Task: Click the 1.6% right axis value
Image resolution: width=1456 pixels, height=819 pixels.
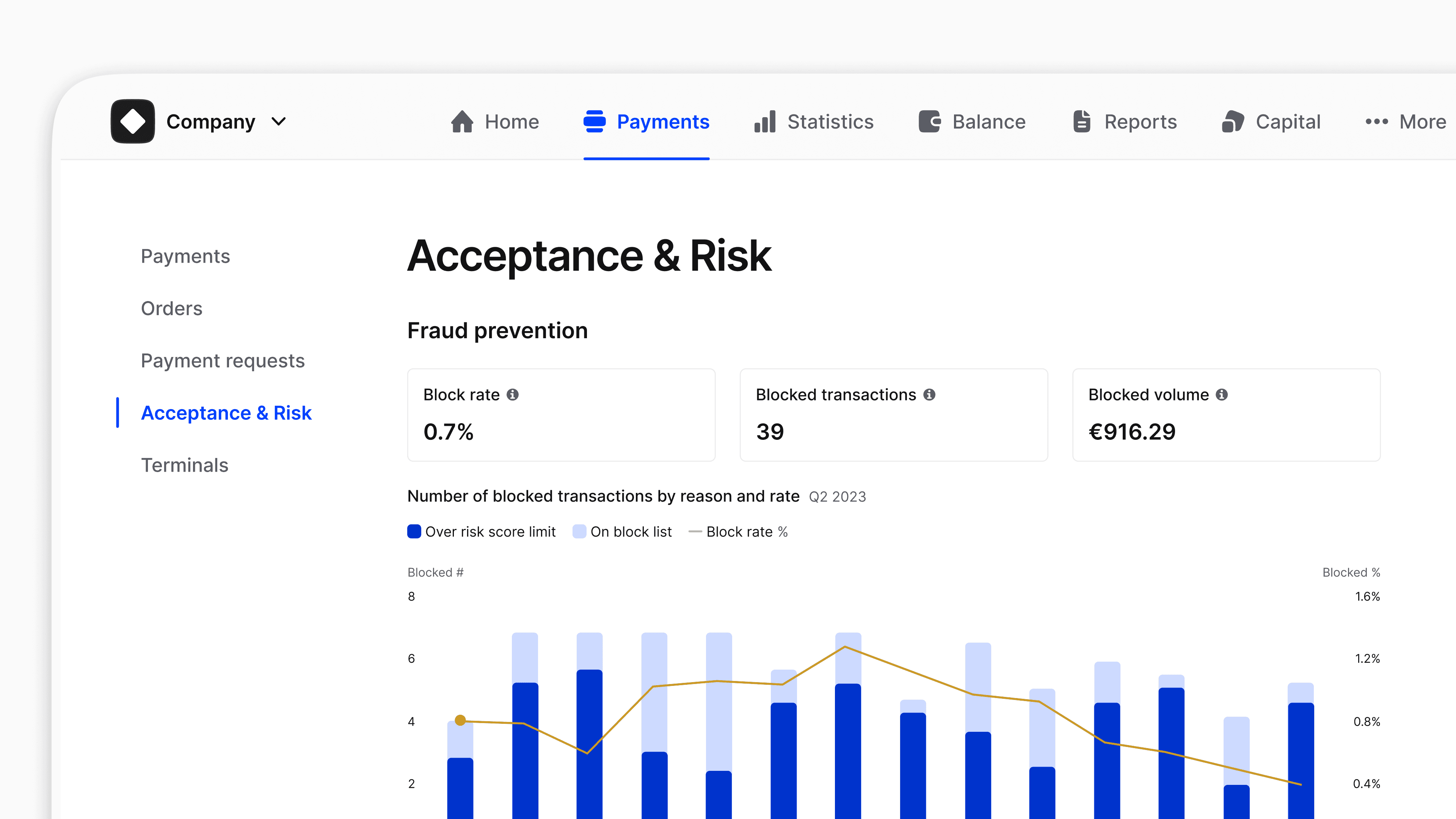Action: pos(1368,597)
